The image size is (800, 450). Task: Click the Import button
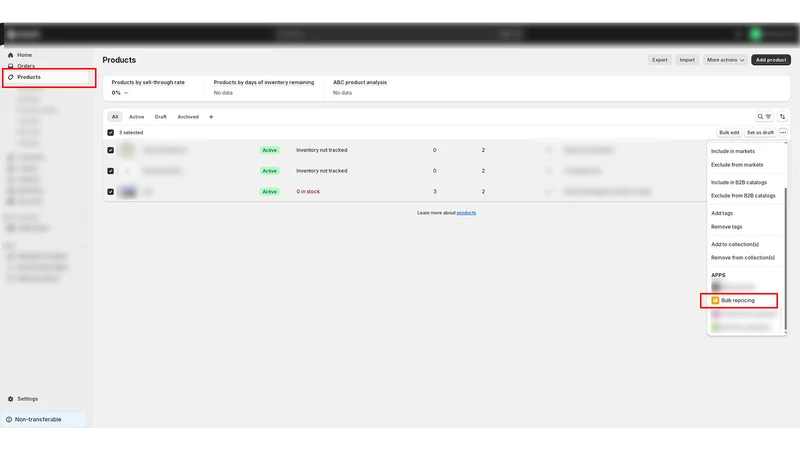[687, 60]
